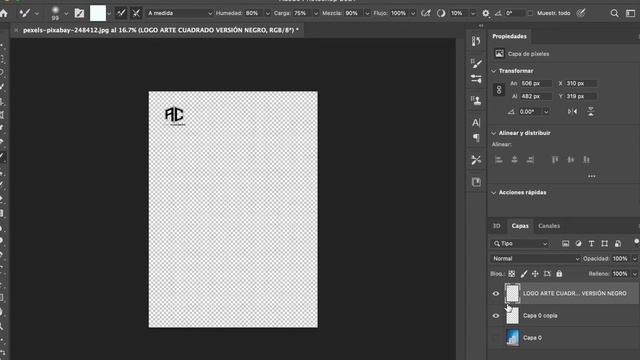This screenshot has height=360, width=640.
Task: Open the Carga slider dropdown arrow
Action: point(316,13)
